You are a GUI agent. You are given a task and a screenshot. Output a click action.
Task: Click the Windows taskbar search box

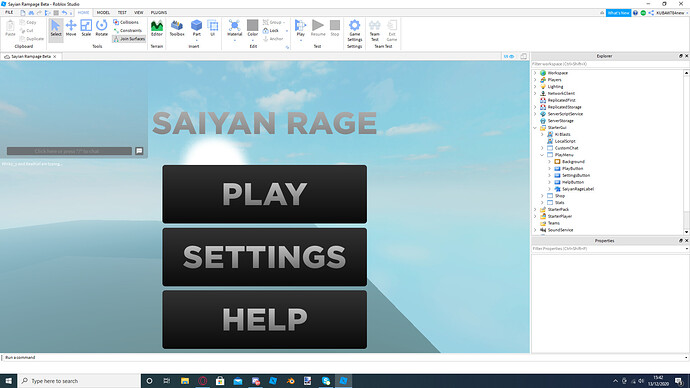pos(79,381)
